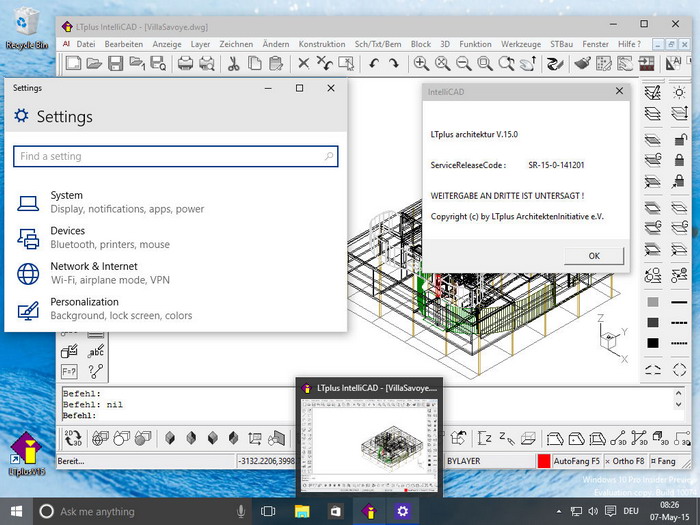Save drawing using the floppy disk icon
700x525 pixels.
pyautogui.click(x=116, y=63)
